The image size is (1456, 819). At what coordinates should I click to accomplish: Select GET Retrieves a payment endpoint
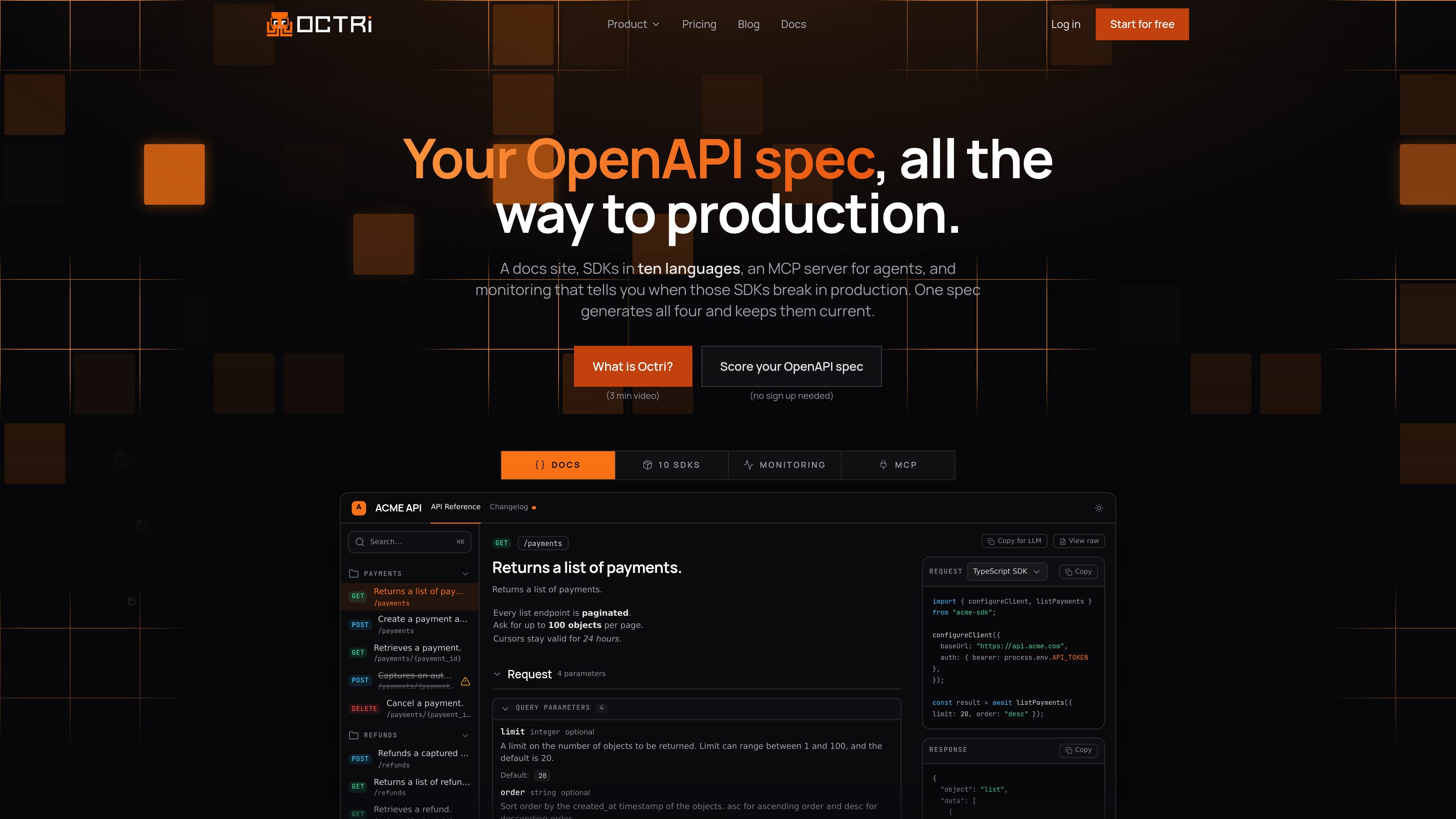pyautogui.click(x=409, y=653)
